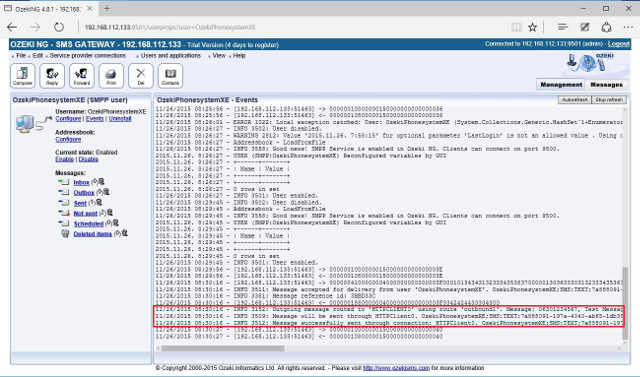Screen dimensions: 640x377
Task: Click the Stop refresh button
Action: pos(609,100)
